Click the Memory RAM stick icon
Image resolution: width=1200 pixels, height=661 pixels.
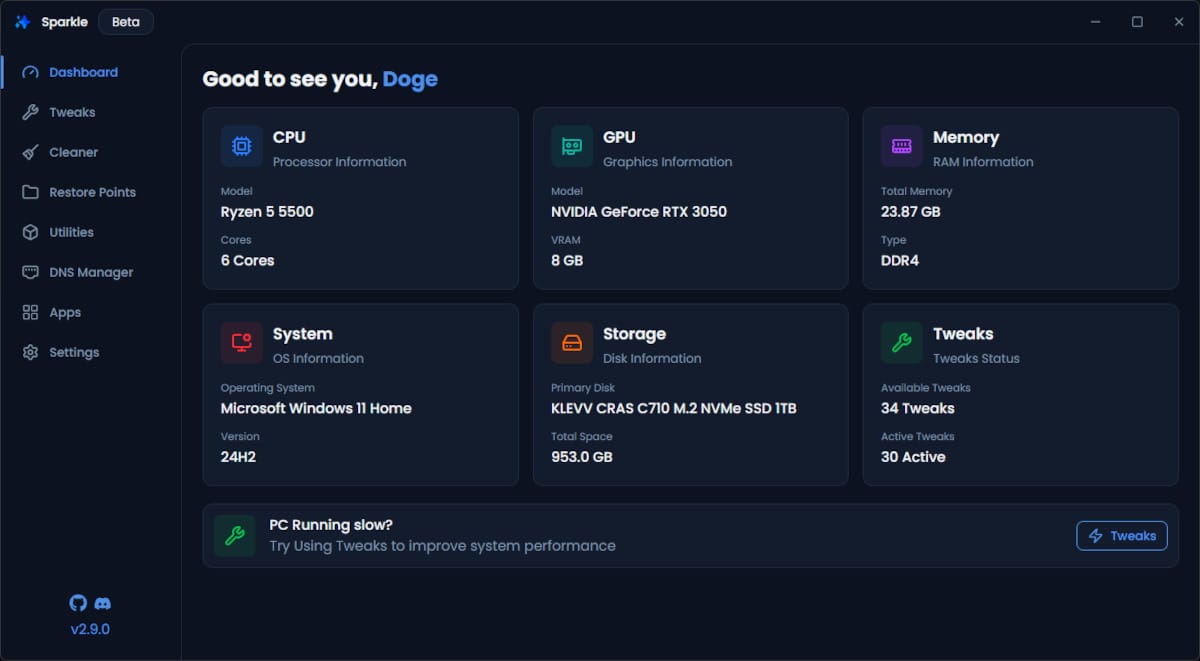(901, 146)
